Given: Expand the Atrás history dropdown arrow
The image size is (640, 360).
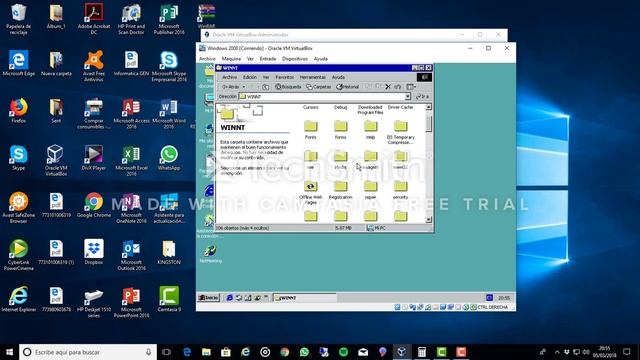Looking at the screenshot, I should click(x=244, y=87).
